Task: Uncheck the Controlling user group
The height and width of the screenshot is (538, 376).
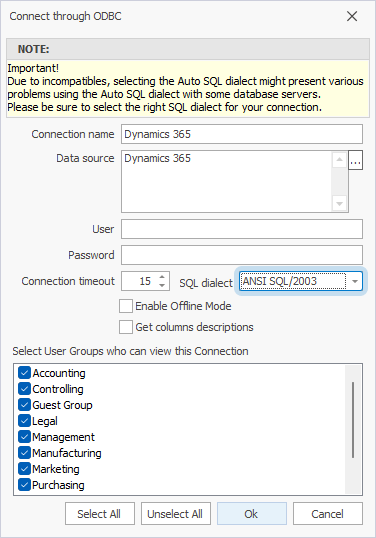Action: [24, 389]
